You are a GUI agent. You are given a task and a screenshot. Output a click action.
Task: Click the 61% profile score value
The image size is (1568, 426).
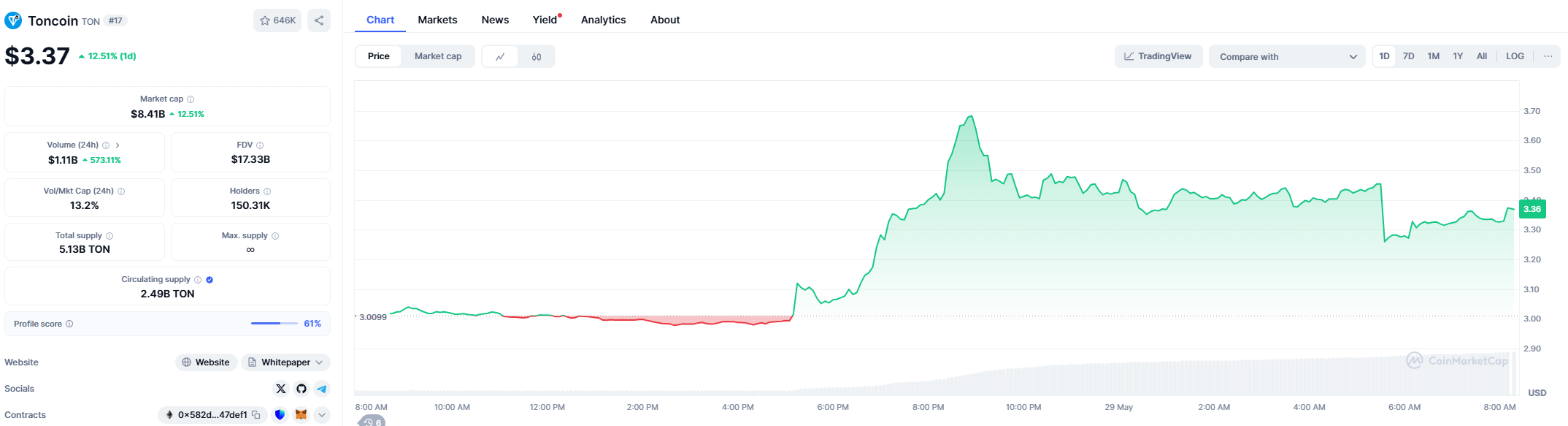tap(312, 324)
